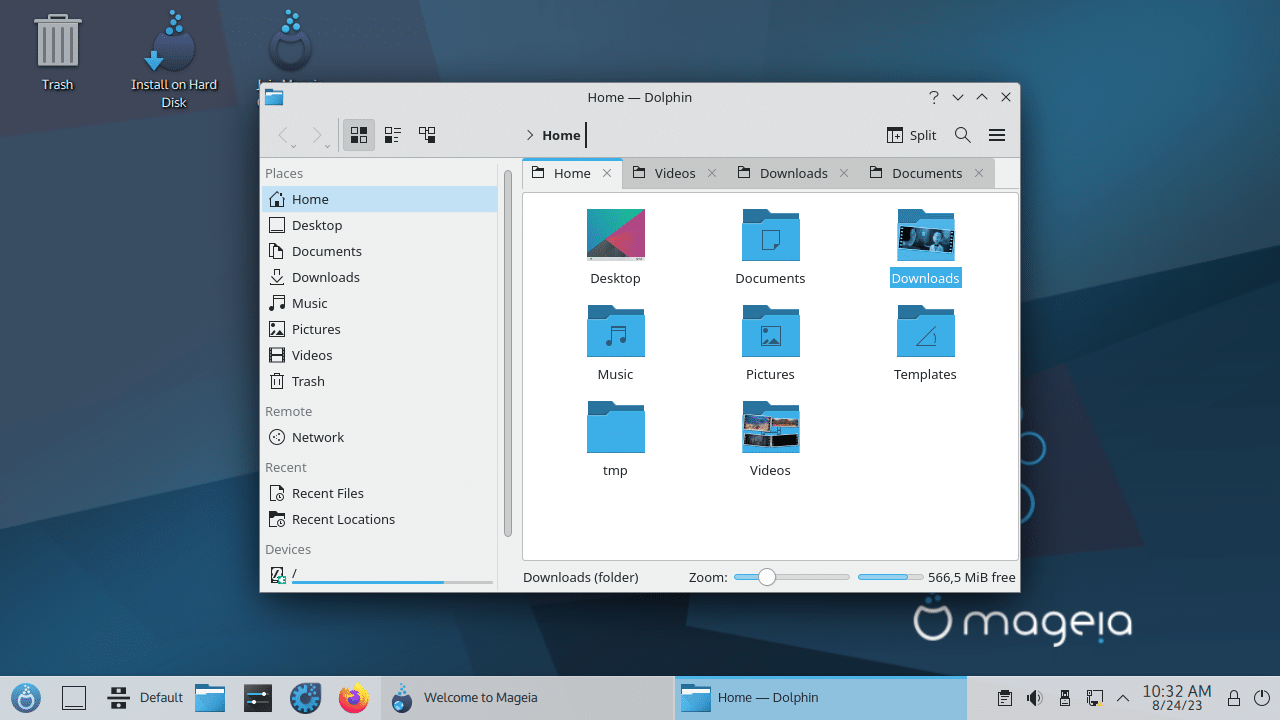Open the Firefox icon on the taskbar
Viewport: 1280px width, 720px height.
(x=354, y=697)
